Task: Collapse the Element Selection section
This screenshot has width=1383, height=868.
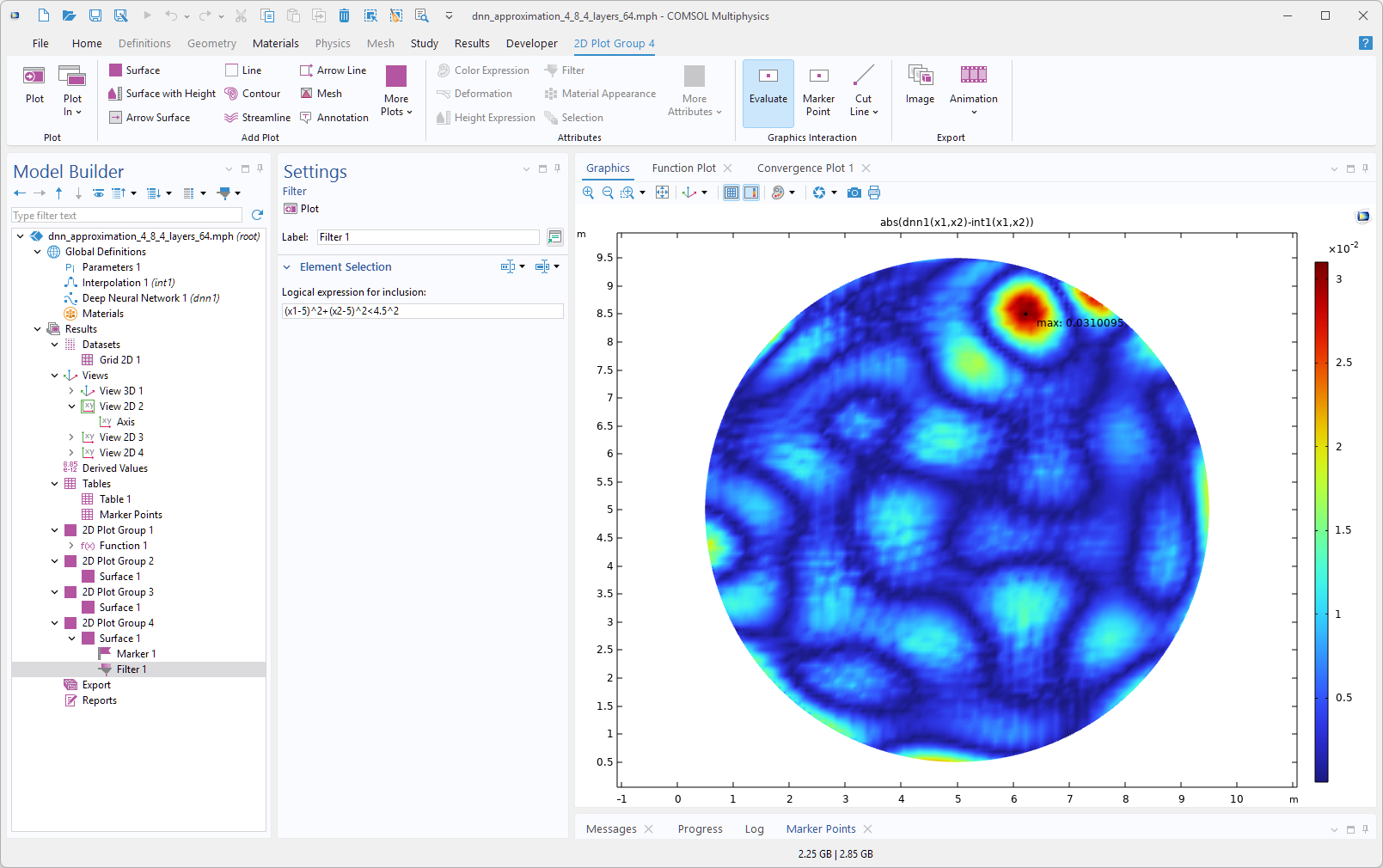Action: tap(287, 267)
